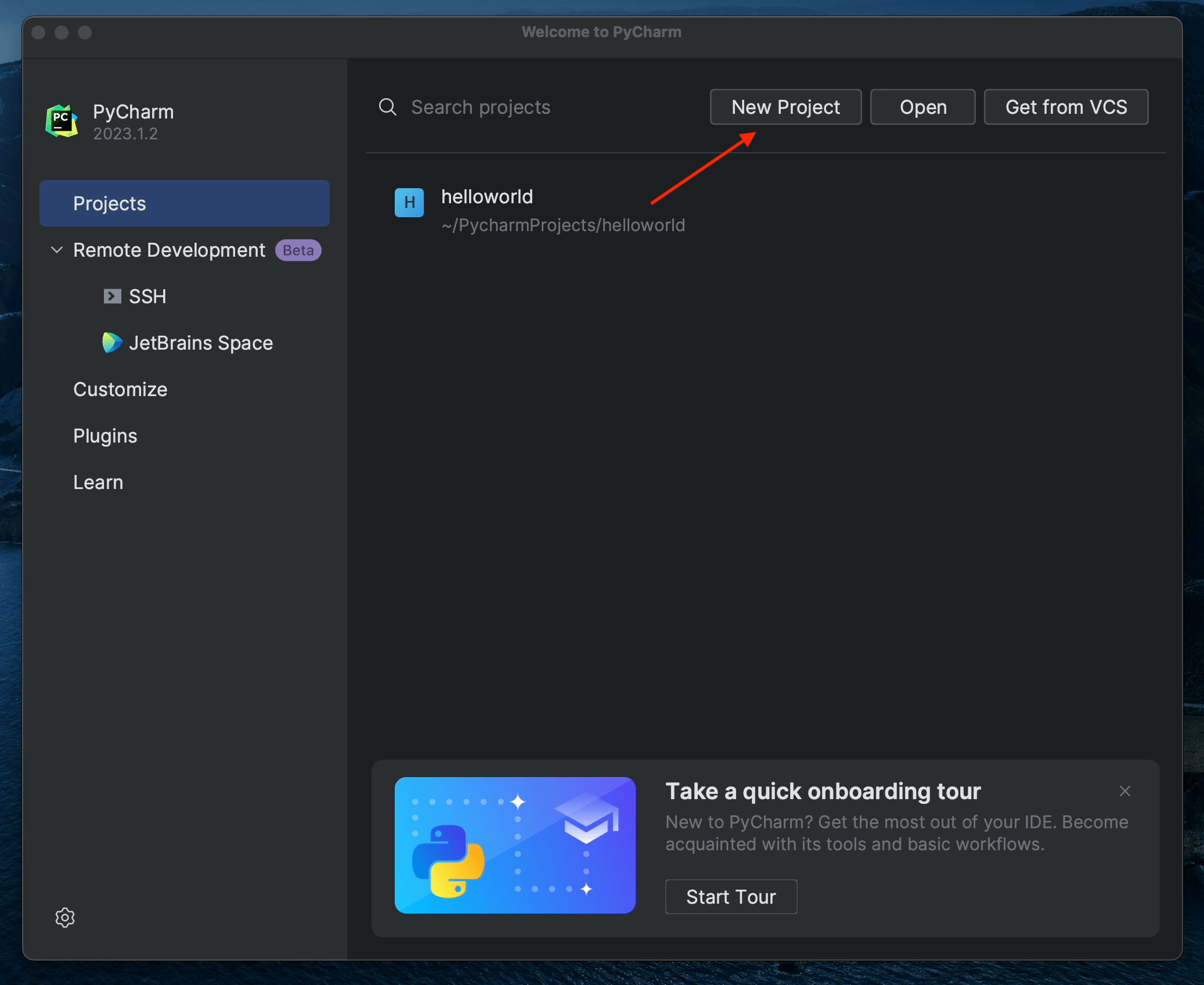Image resolution: width=1204 pixels, height=985 pixels.
Task: Click the SSH terminal icon
Action: click(x=112, y=296)
